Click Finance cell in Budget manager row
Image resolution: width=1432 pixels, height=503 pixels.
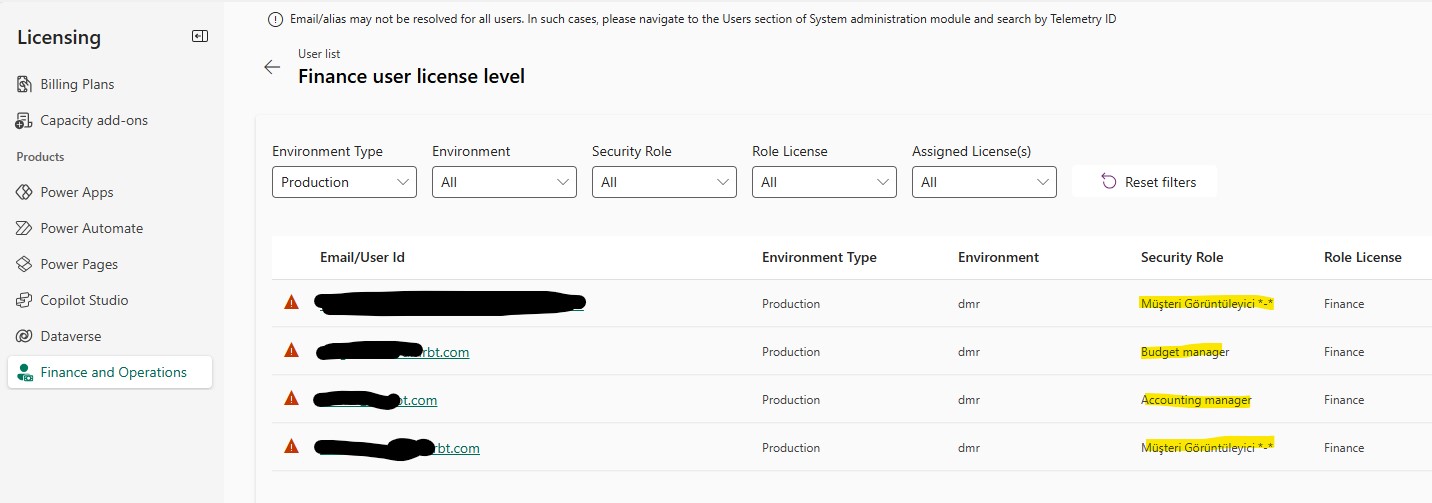pos(1344,352)
